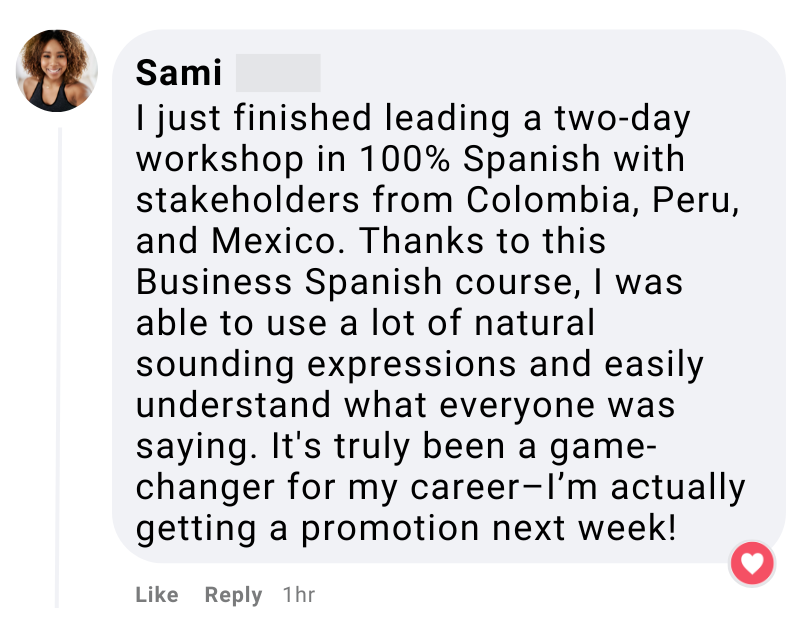805x623 pixels.
Task: Open the heart reaction on Sami's comment
Action: (x=752, y=564)
